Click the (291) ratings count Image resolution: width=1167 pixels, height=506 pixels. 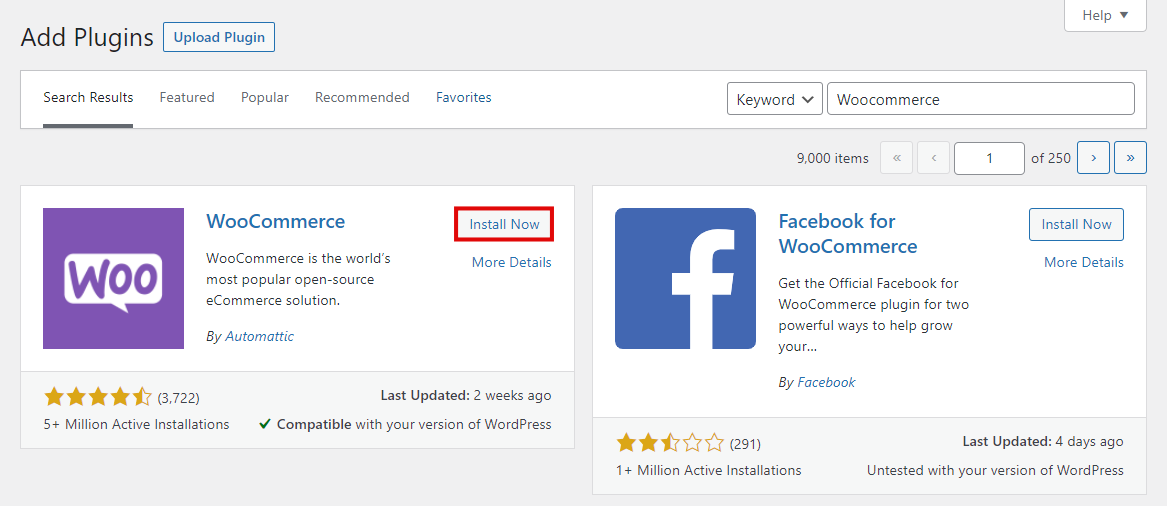click(745, 444)
